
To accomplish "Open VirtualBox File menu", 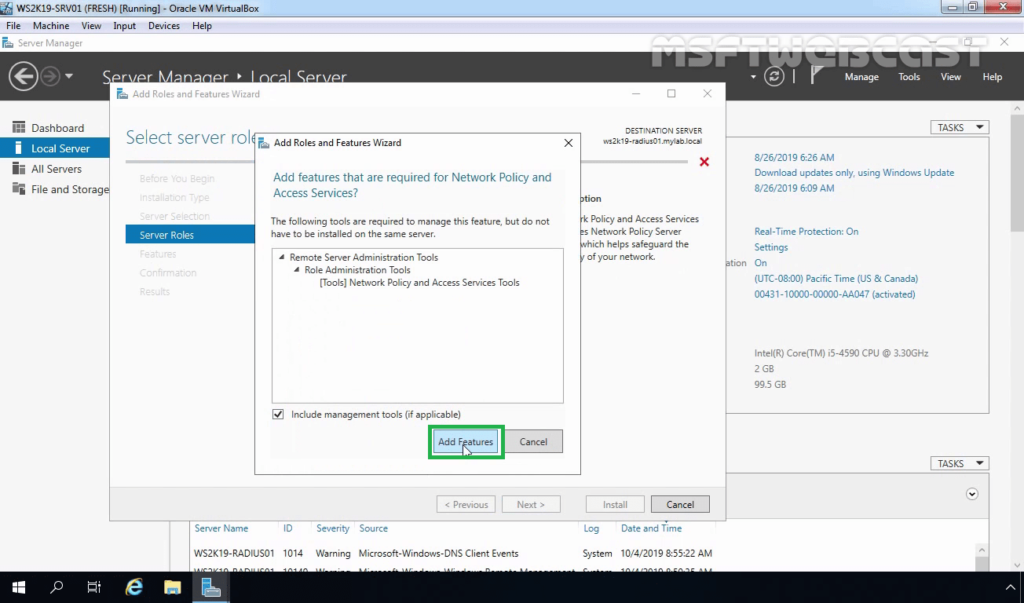I will tap(13, 25).
